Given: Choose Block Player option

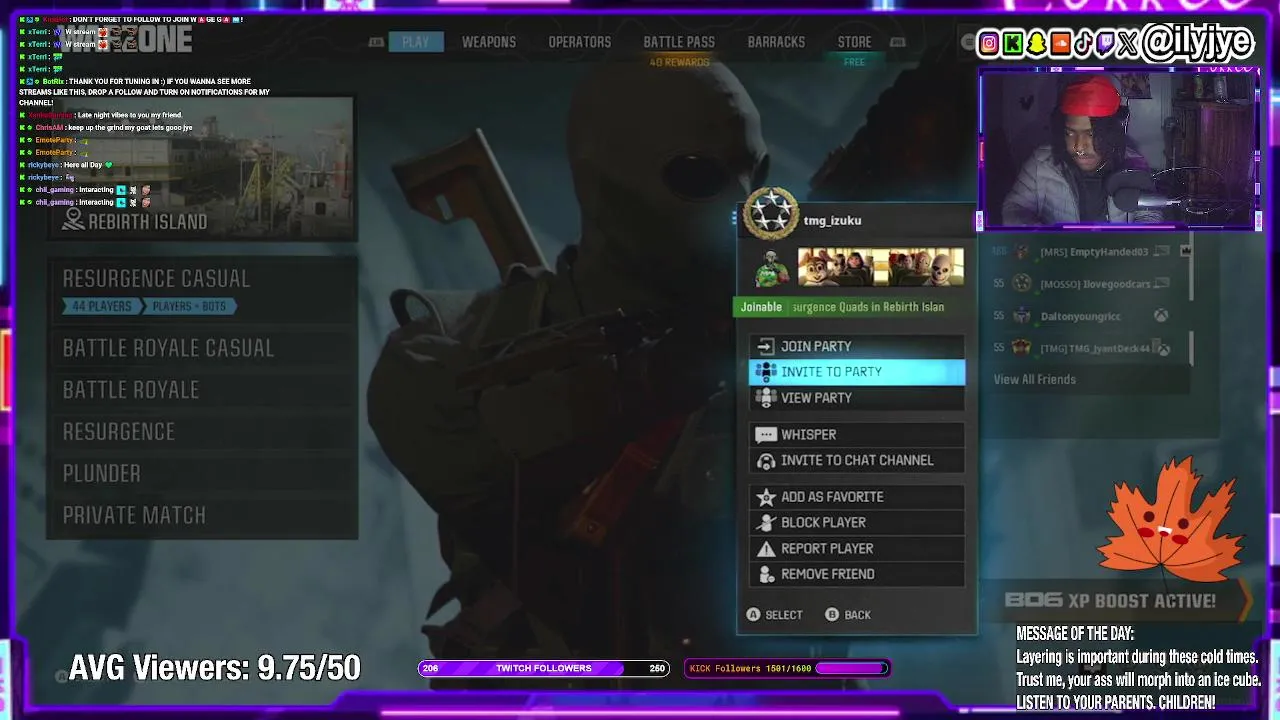Looking at the screenshot, I should tap(857, 522).
